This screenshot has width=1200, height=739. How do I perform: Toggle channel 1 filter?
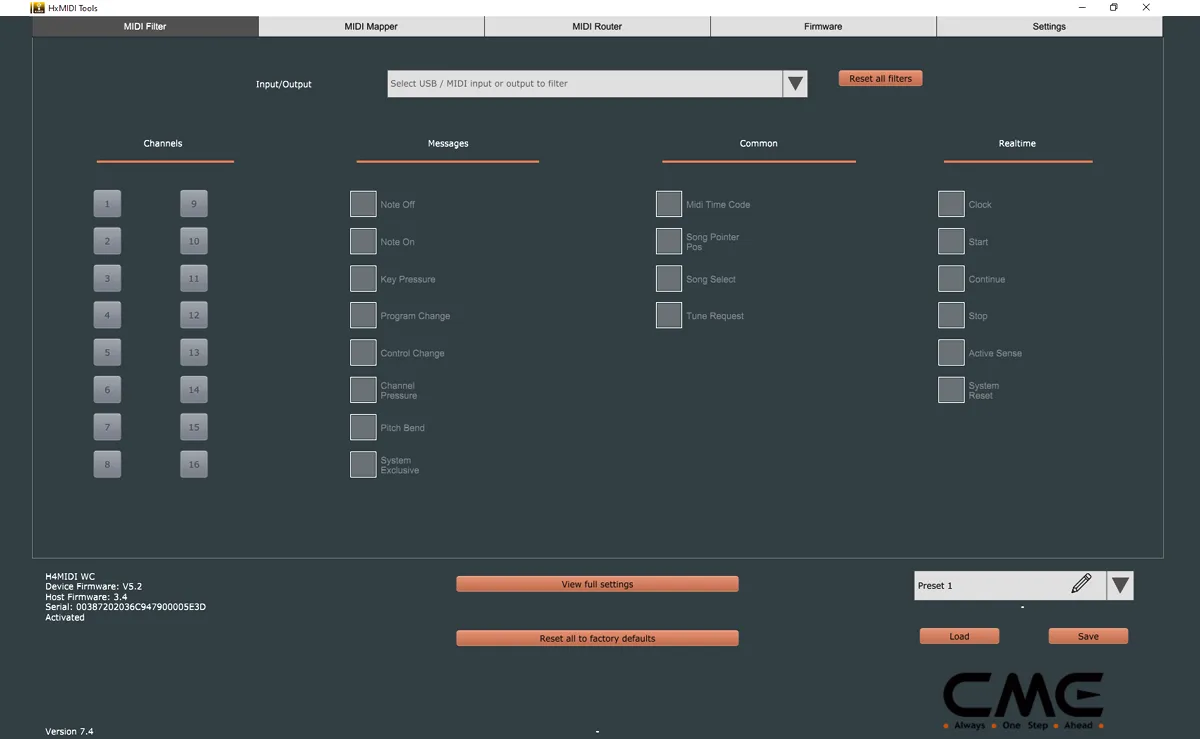click(107, 203)
